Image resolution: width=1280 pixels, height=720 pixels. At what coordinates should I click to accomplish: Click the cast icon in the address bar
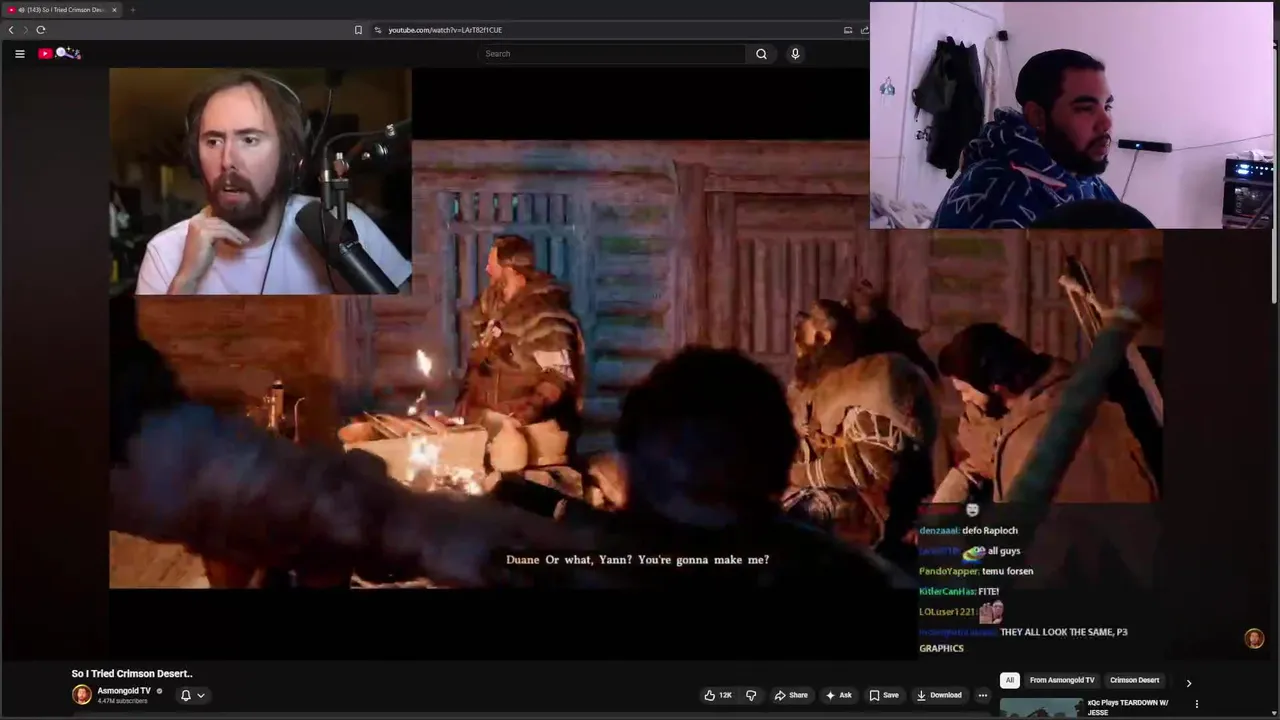point(848,30)
